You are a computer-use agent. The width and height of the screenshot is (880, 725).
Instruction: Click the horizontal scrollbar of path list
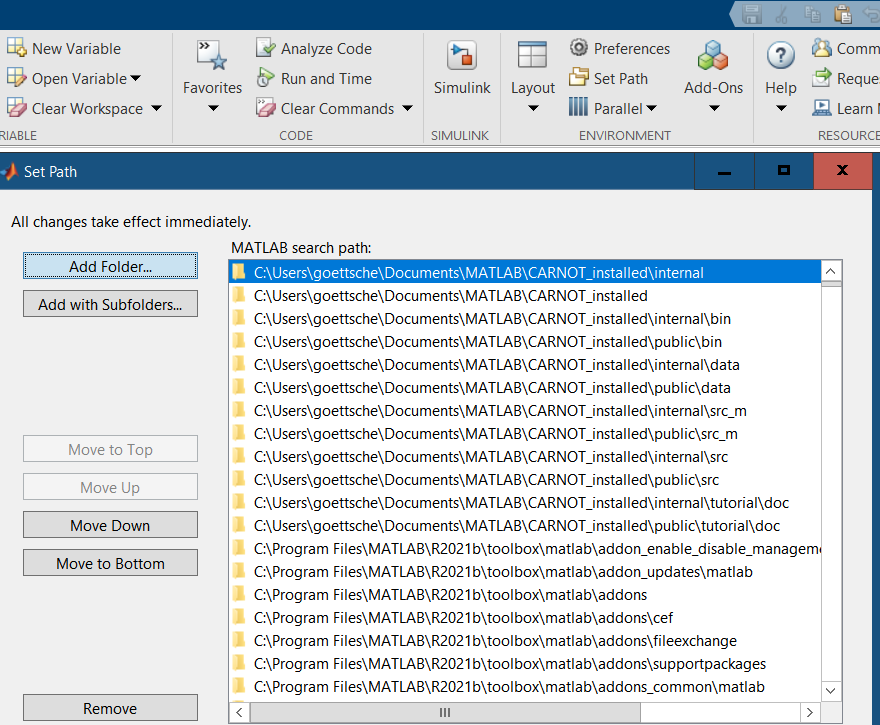[x=444, y=713]
